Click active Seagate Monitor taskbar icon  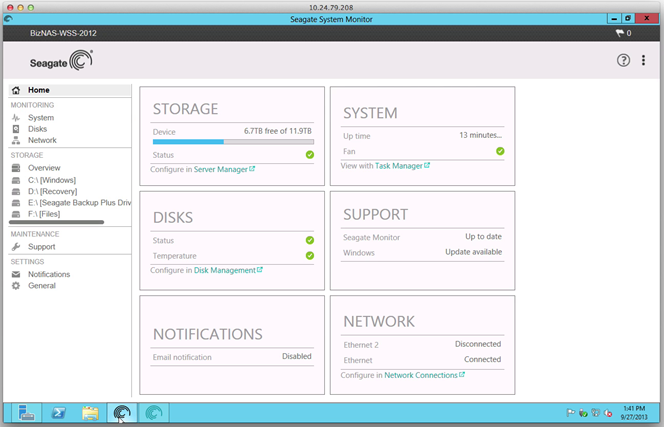pos(122,413)
